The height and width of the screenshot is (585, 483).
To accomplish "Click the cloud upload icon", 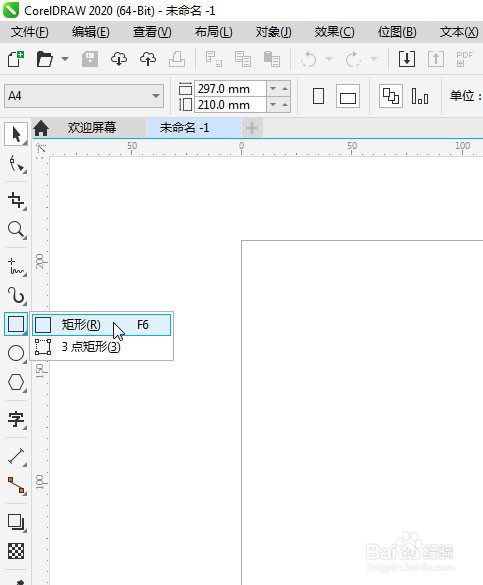I will pos(148,59).
